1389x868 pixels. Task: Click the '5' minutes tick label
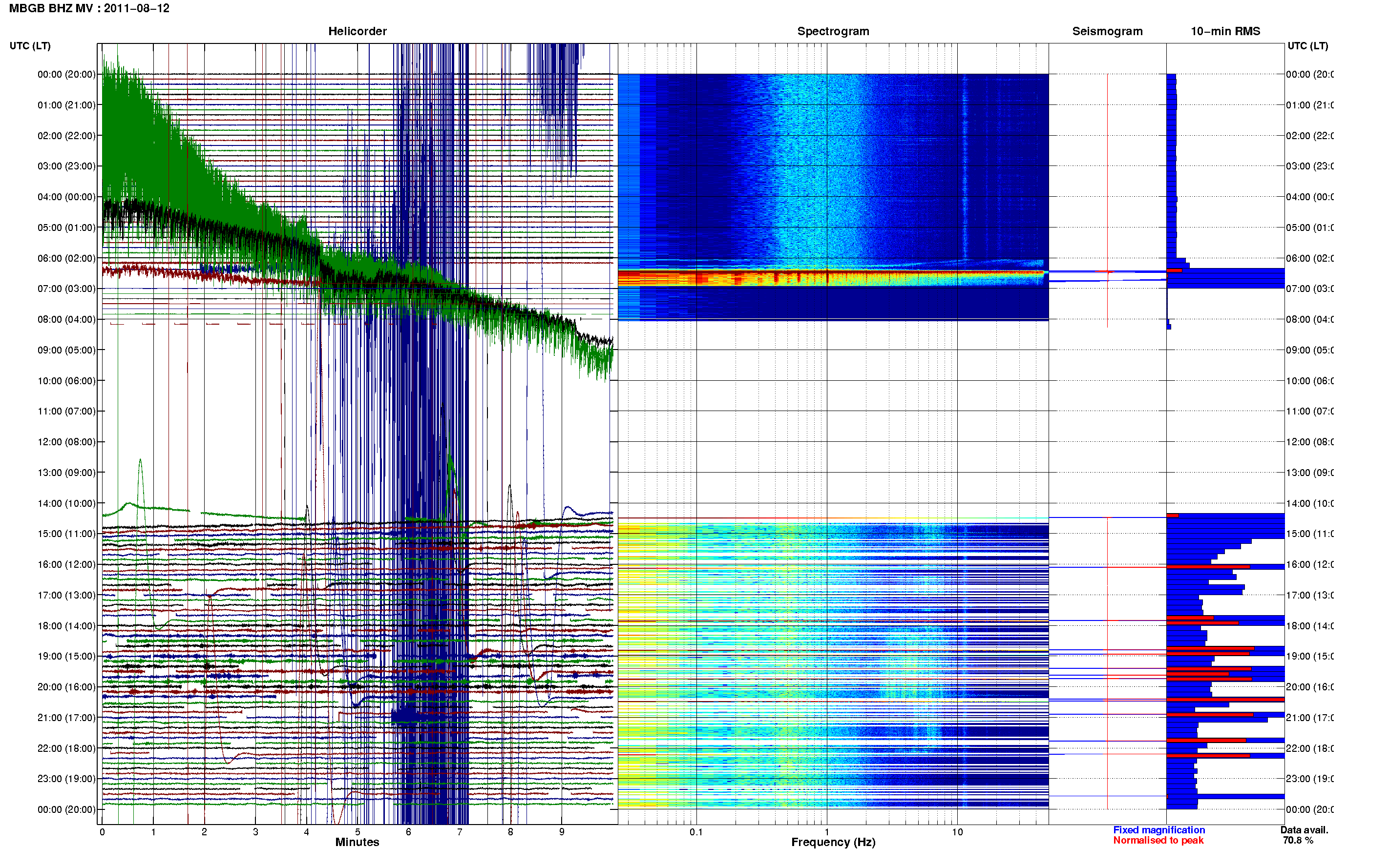tap(357, 832)
